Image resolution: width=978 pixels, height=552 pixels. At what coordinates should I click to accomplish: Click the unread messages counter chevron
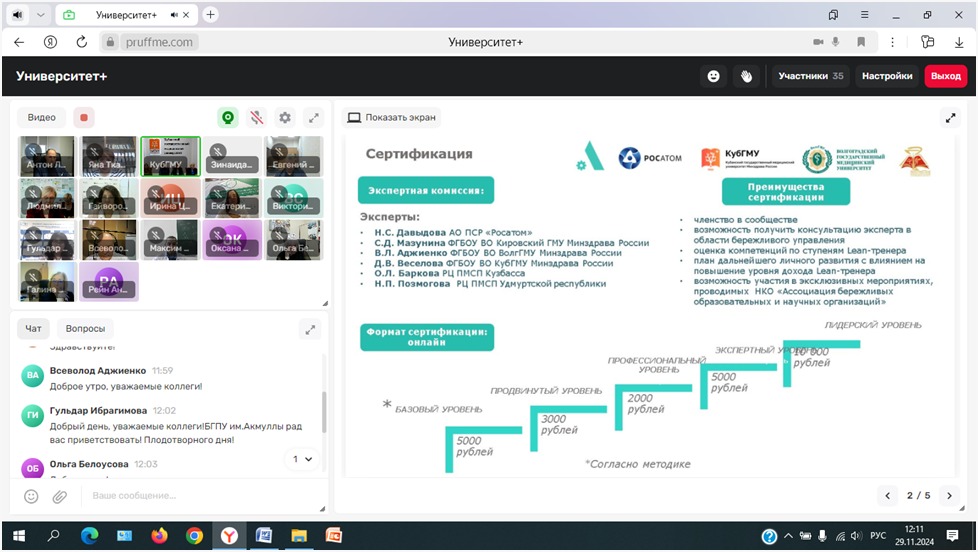click(301, 459)
